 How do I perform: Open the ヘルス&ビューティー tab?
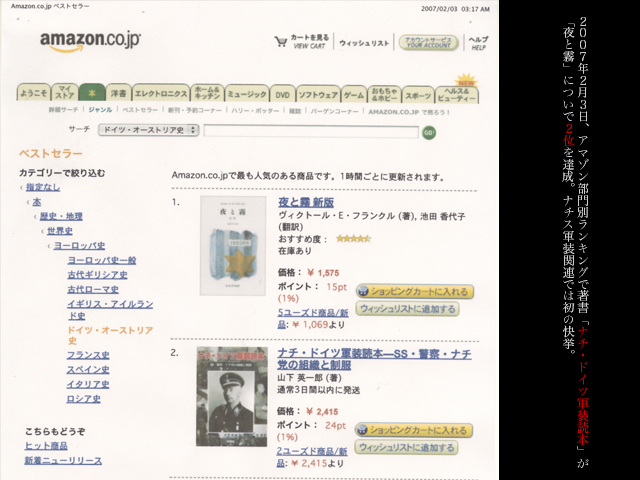(x=457, y=95)
